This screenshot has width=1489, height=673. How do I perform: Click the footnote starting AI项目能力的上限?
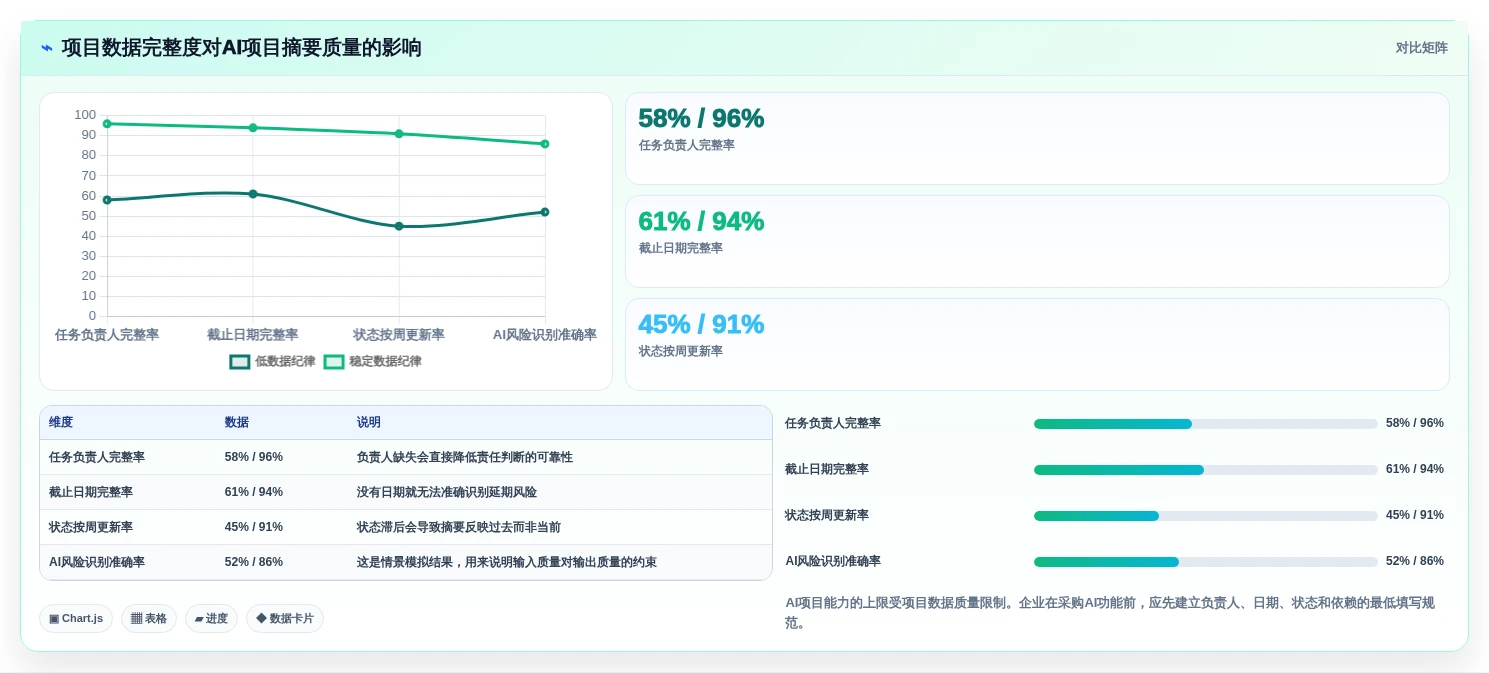(x=1110, y=612)
